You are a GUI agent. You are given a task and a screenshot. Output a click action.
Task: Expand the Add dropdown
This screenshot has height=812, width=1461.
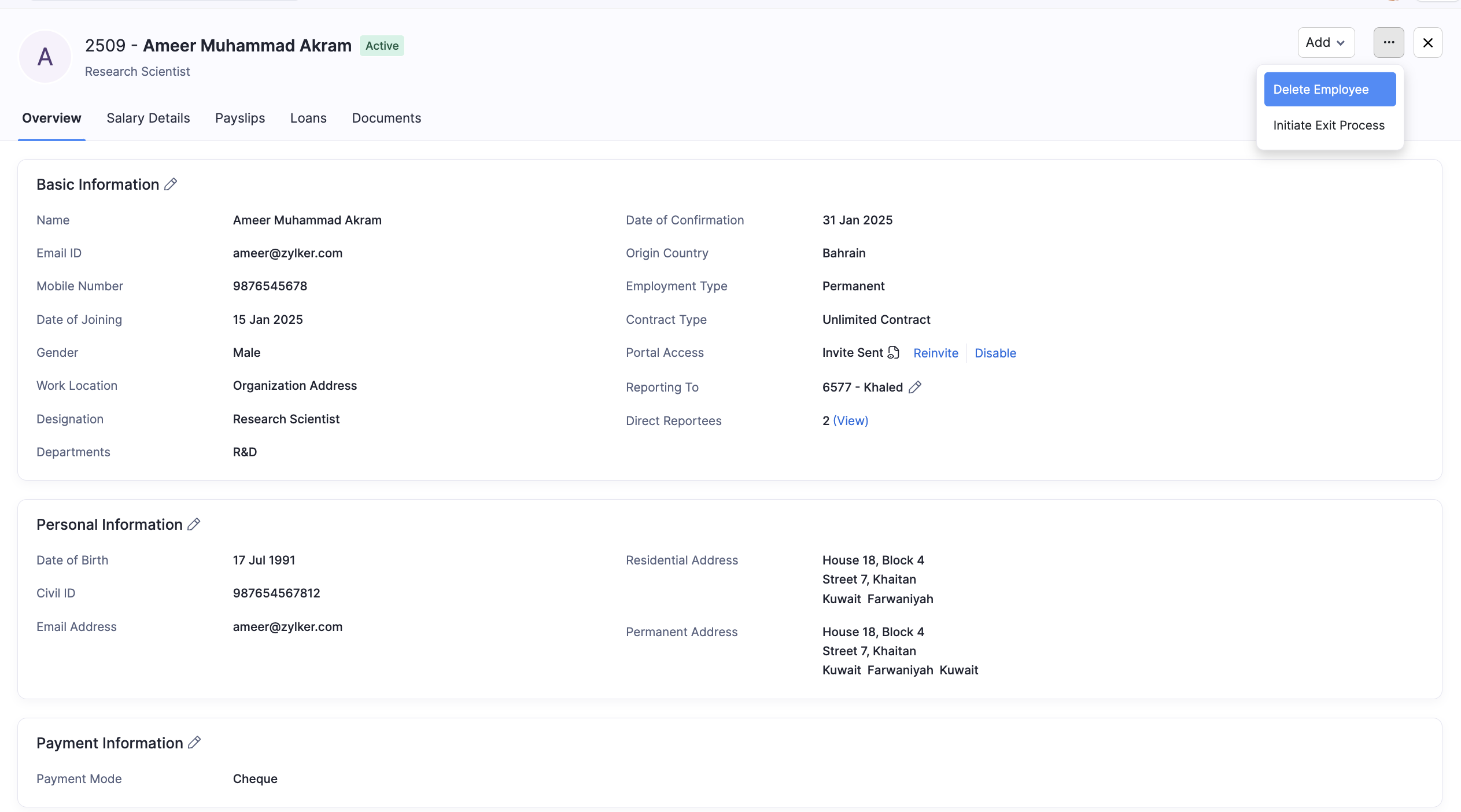(x=1326, y=43)
